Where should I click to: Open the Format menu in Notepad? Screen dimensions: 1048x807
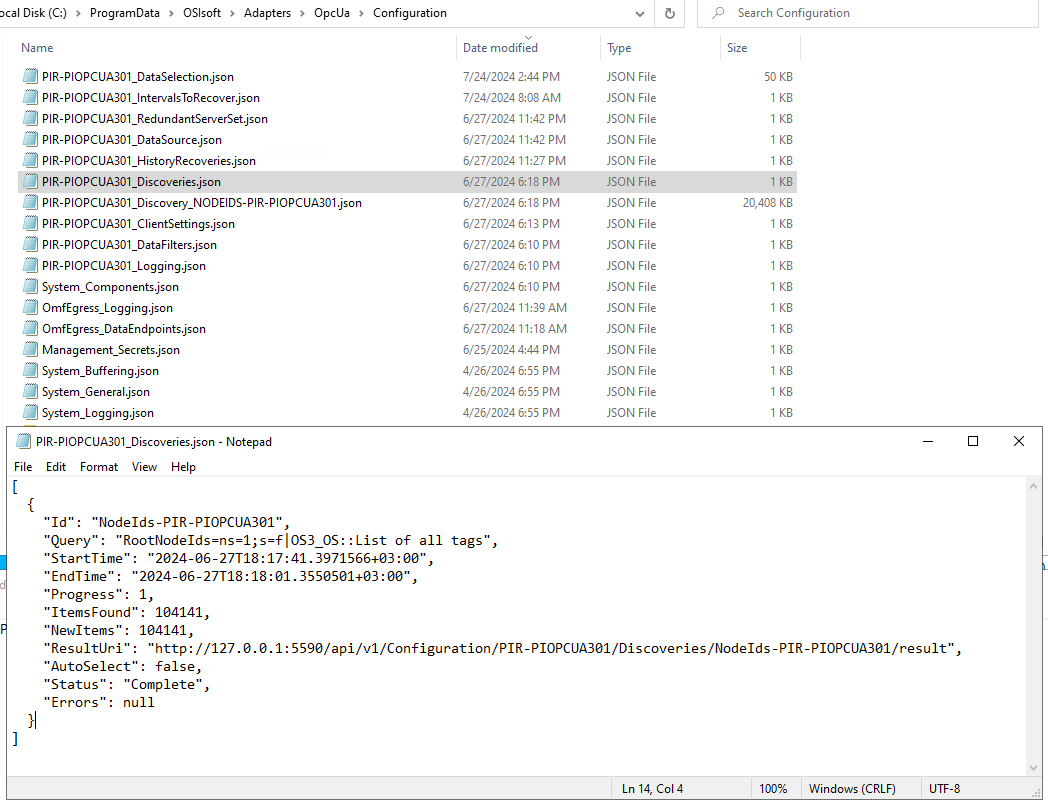tap(99, 467)
